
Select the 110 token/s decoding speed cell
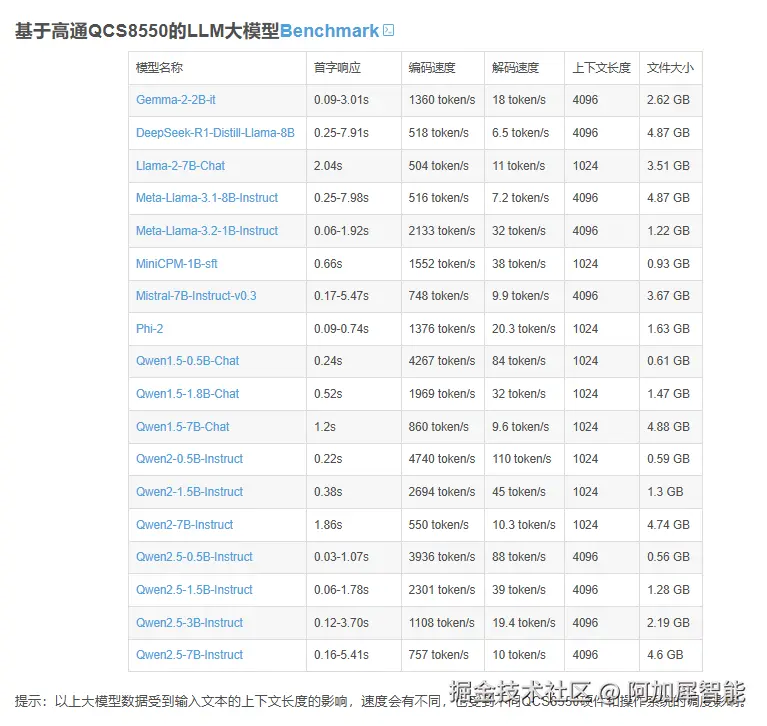pos(524,458)
